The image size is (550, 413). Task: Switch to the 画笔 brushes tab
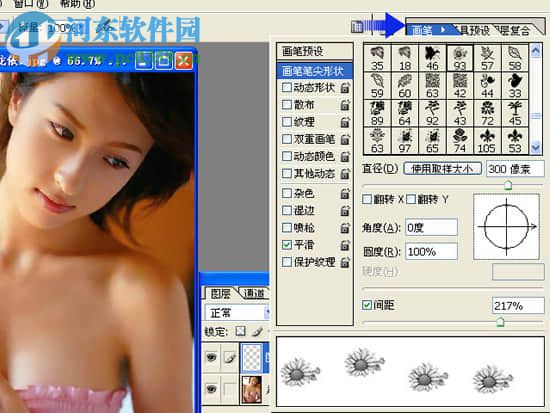pyautogui.click(x=422, y=30)
